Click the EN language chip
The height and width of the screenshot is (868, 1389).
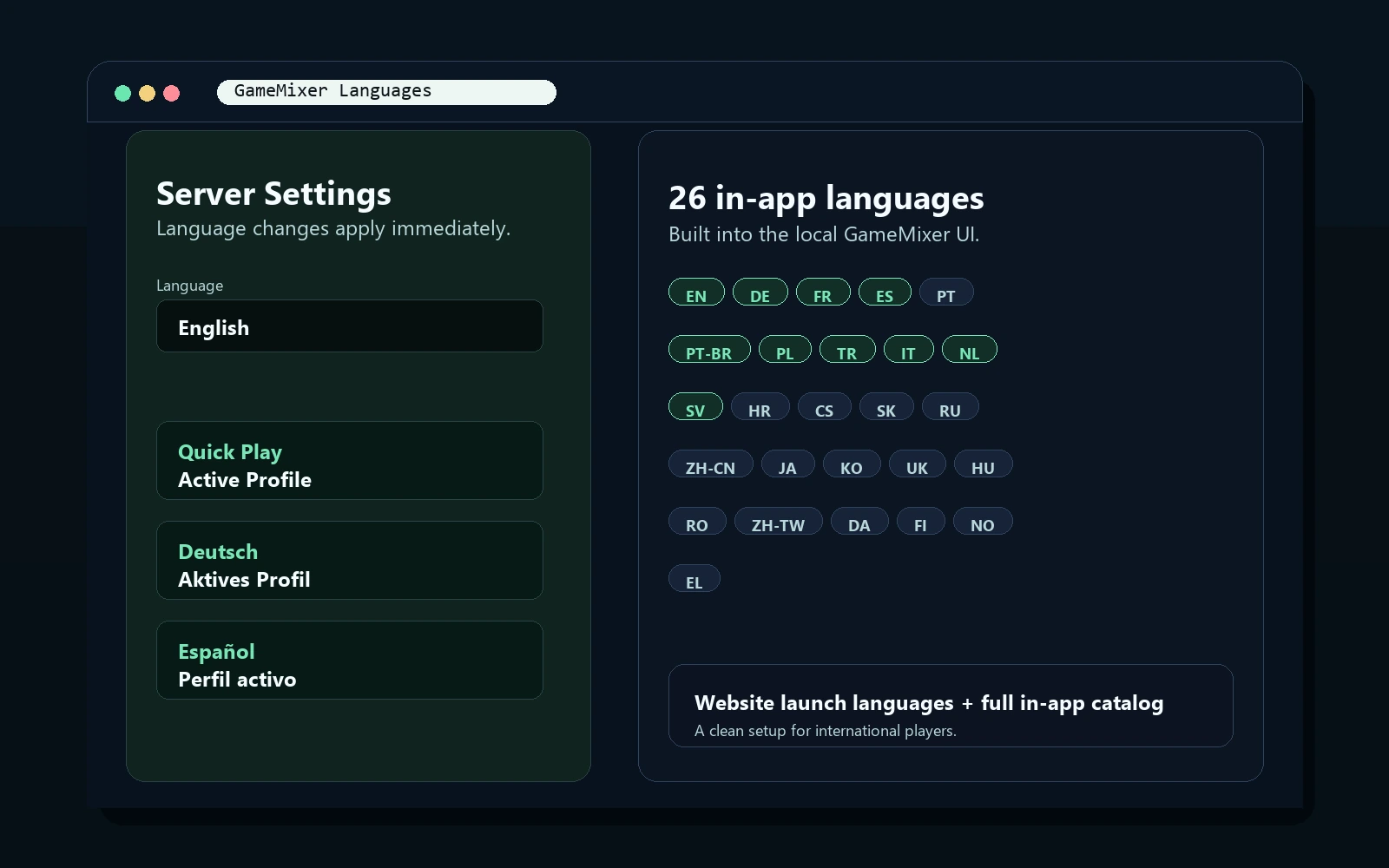696,293
